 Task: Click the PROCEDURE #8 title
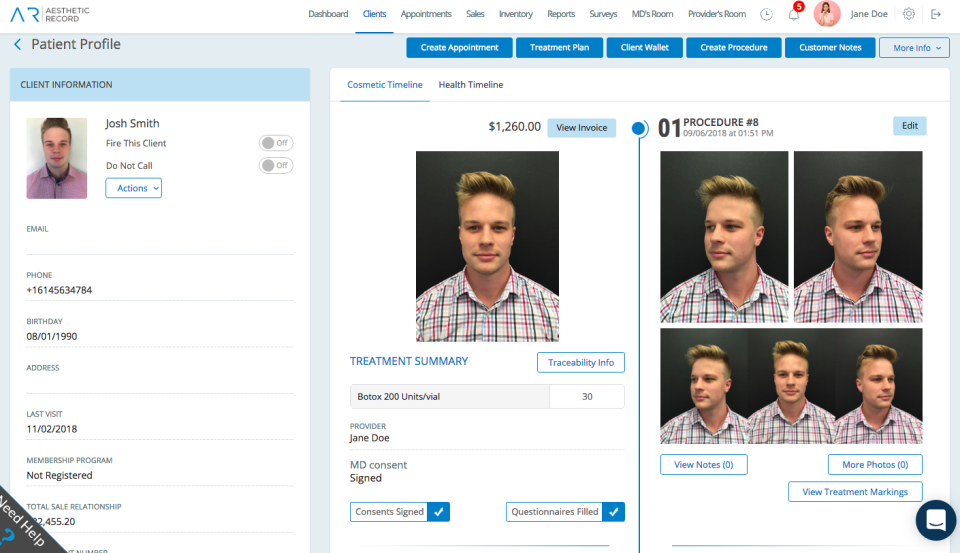(721, 122)
